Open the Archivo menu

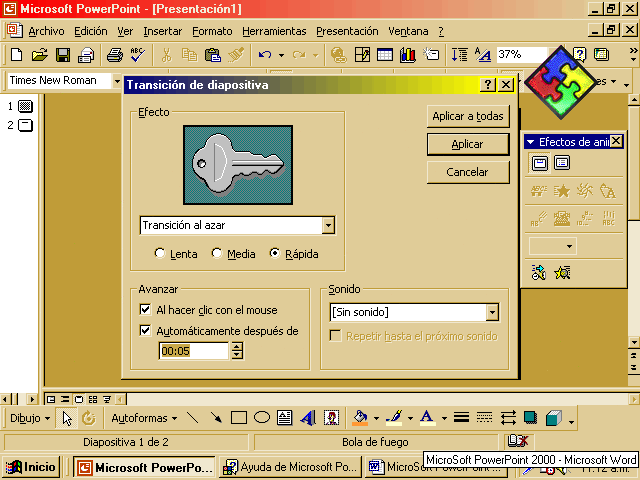[x=46, y=31]
